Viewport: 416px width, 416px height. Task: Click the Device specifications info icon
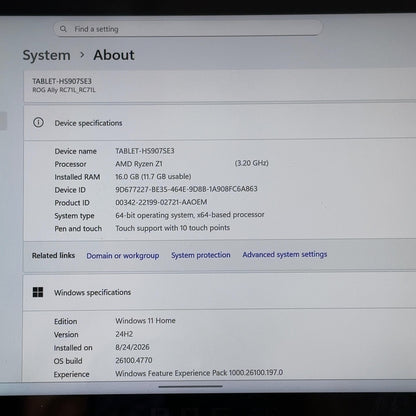click(38, 122)
